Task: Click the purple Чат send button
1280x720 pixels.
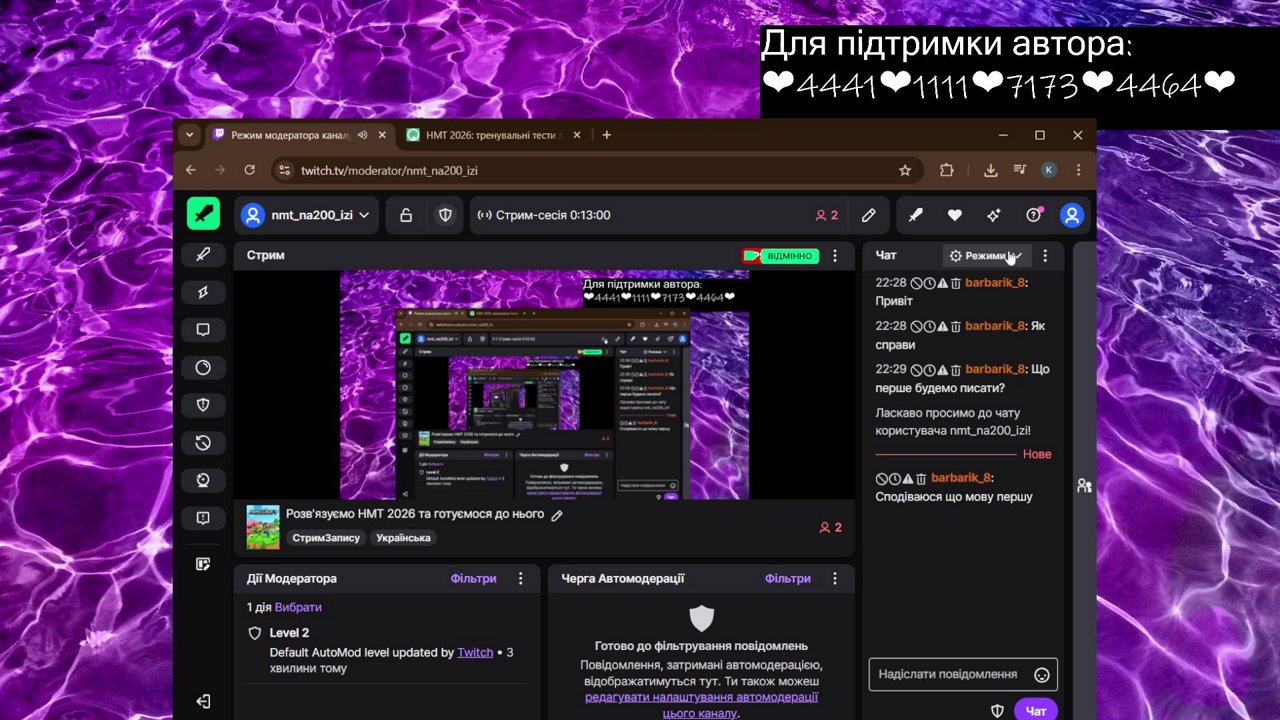Action: (x=1036, y=711)
